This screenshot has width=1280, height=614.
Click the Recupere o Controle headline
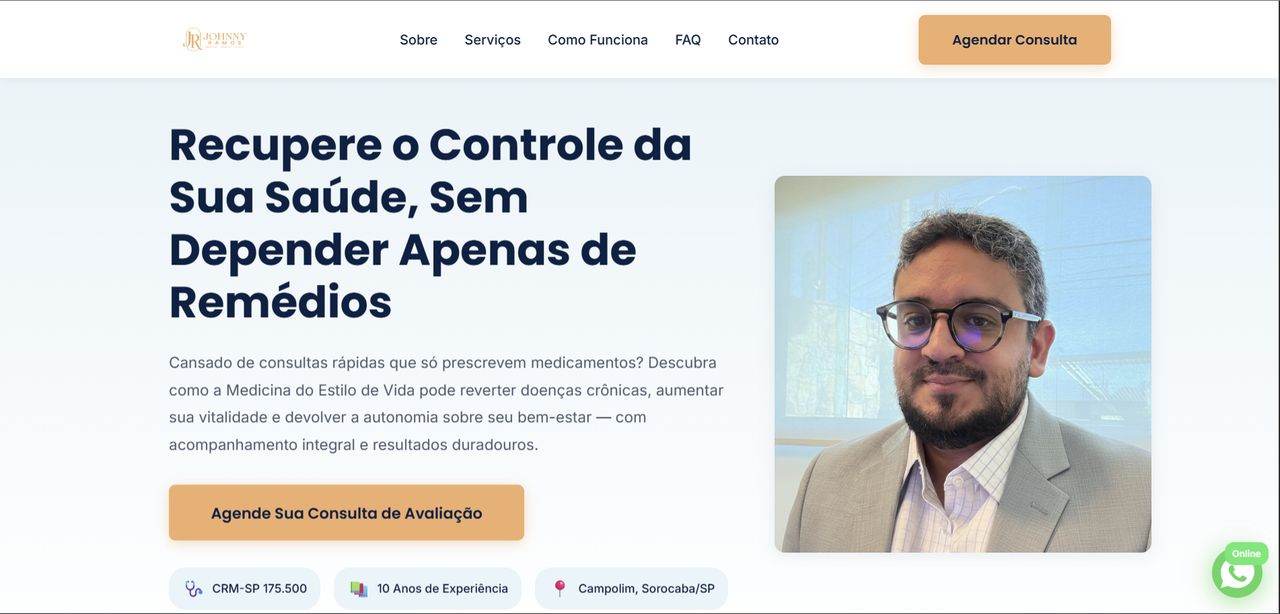(x=430, y=222)
